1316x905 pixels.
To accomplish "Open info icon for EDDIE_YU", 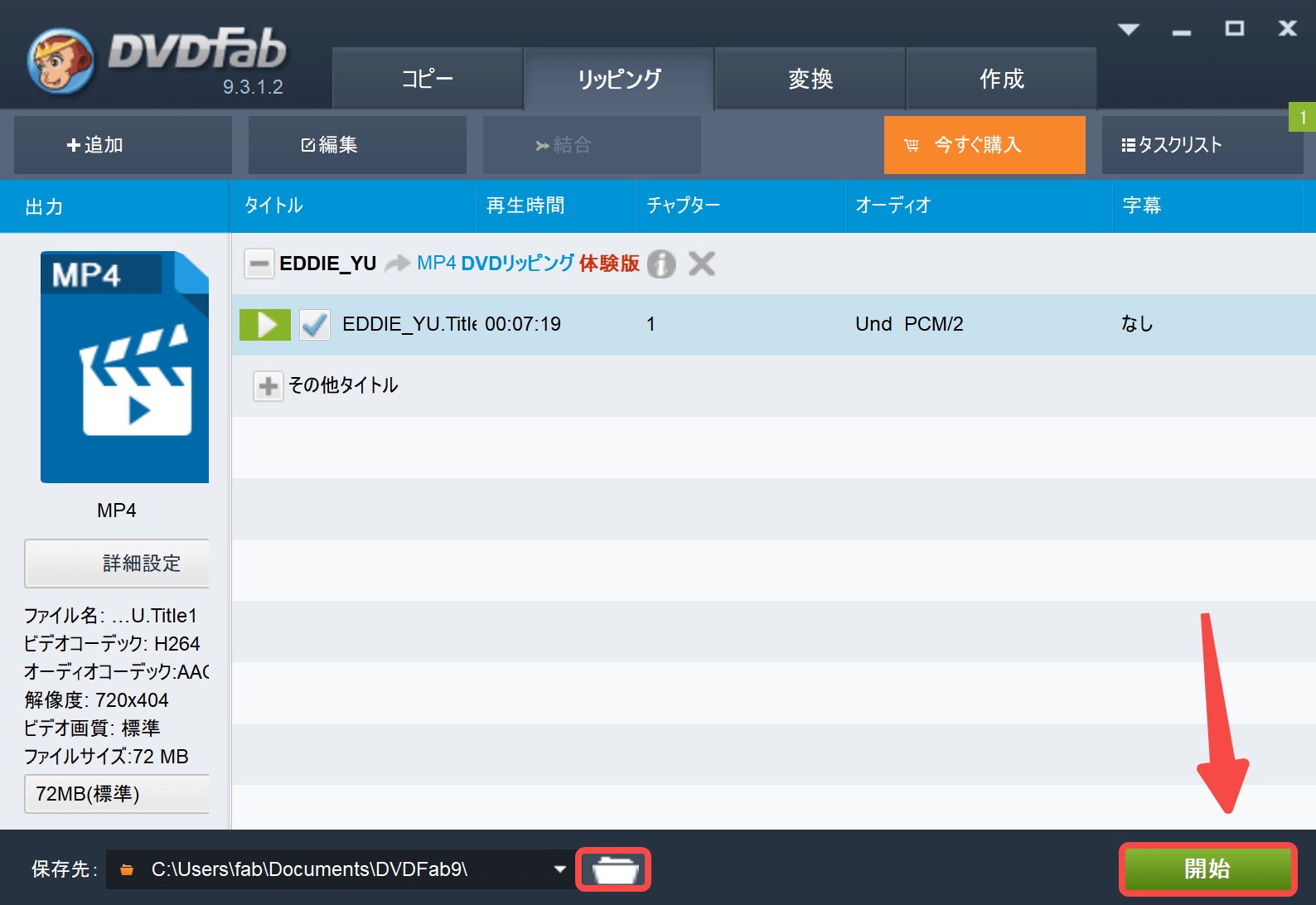I will point(661,264).
